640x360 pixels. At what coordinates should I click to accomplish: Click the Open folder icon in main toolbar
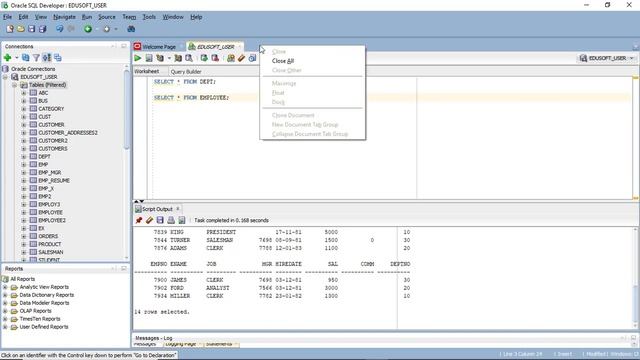[x=20, y=29]
